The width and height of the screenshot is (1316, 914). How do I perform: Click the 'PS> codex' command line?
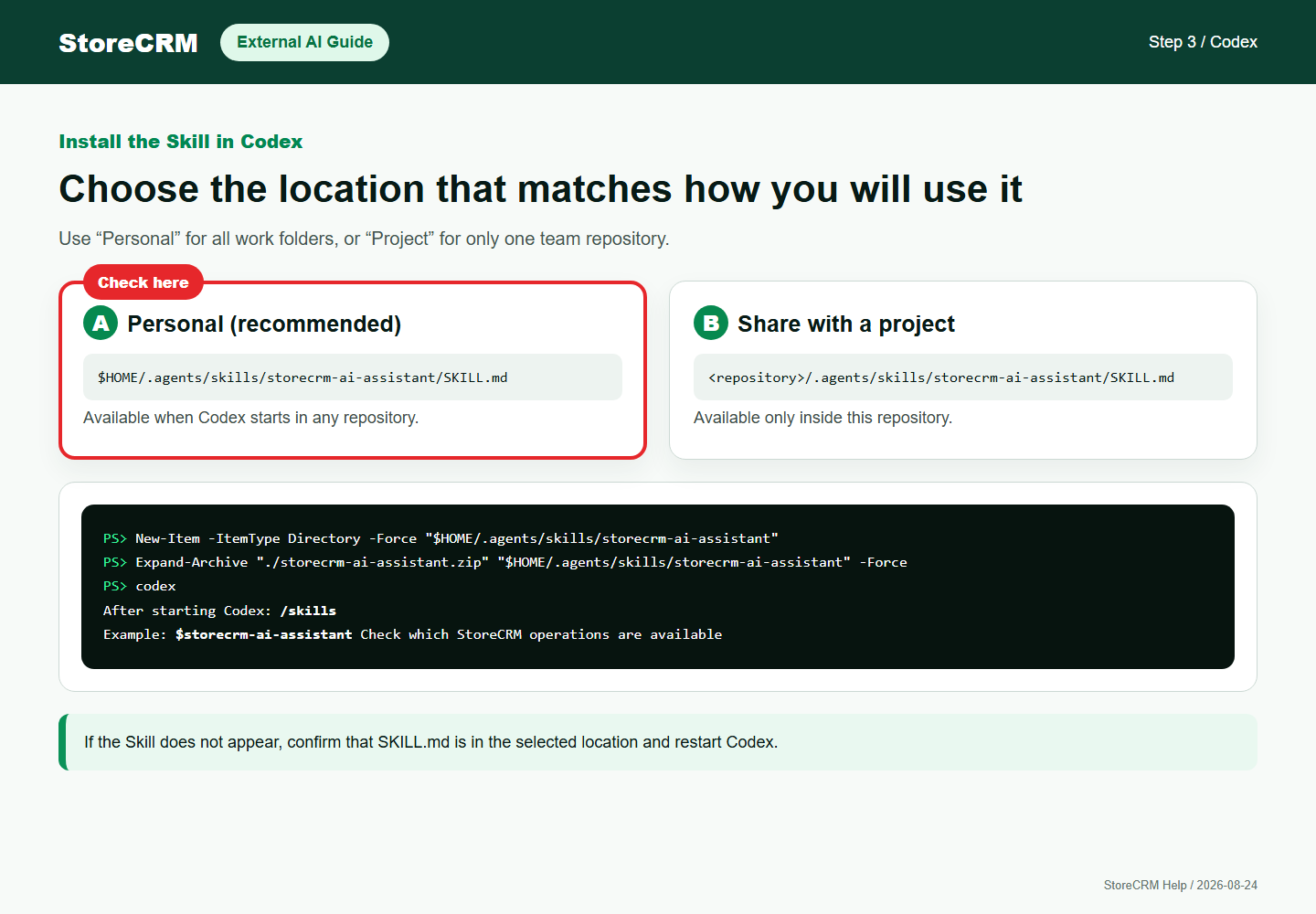140,586
